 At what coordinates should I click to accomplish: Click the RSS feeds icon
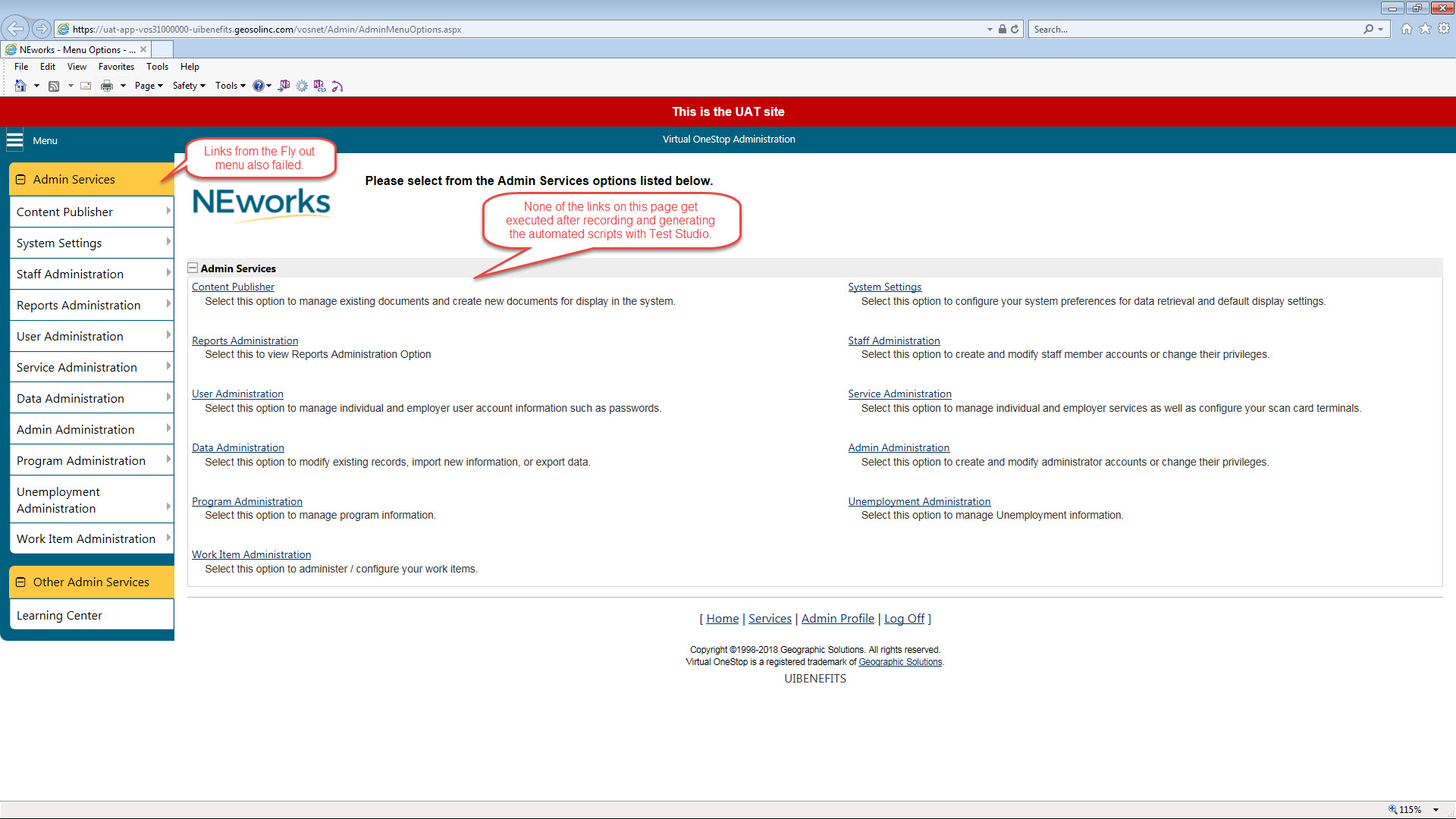click(x=54, y=86)
